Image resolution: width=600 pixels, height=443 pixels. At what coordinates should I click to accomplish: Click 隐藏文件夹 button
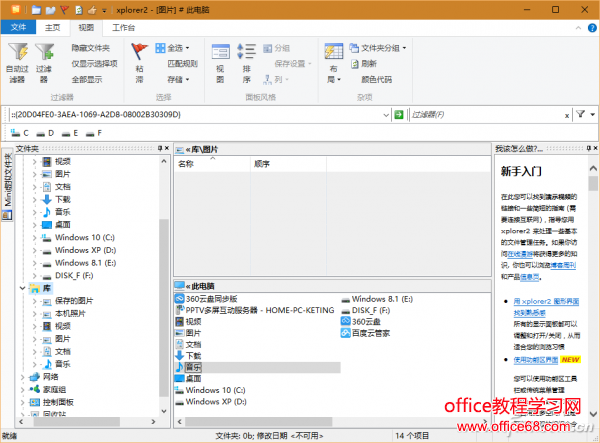(91, 48)
